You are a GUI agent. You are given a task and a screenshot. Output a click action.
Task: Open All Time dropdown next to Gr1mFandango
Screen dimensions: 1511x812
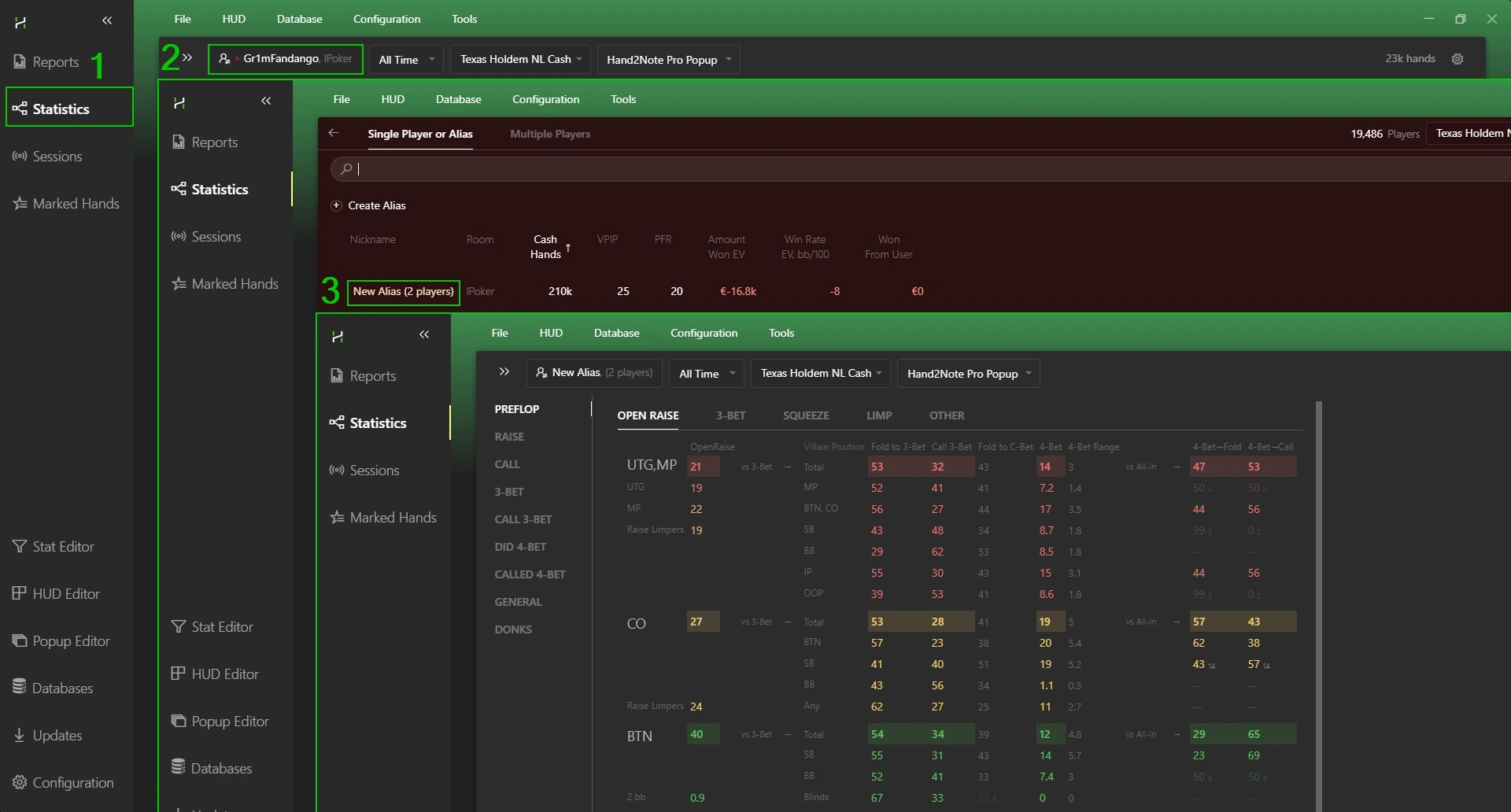pyautogui.click(x=406, y=60)
